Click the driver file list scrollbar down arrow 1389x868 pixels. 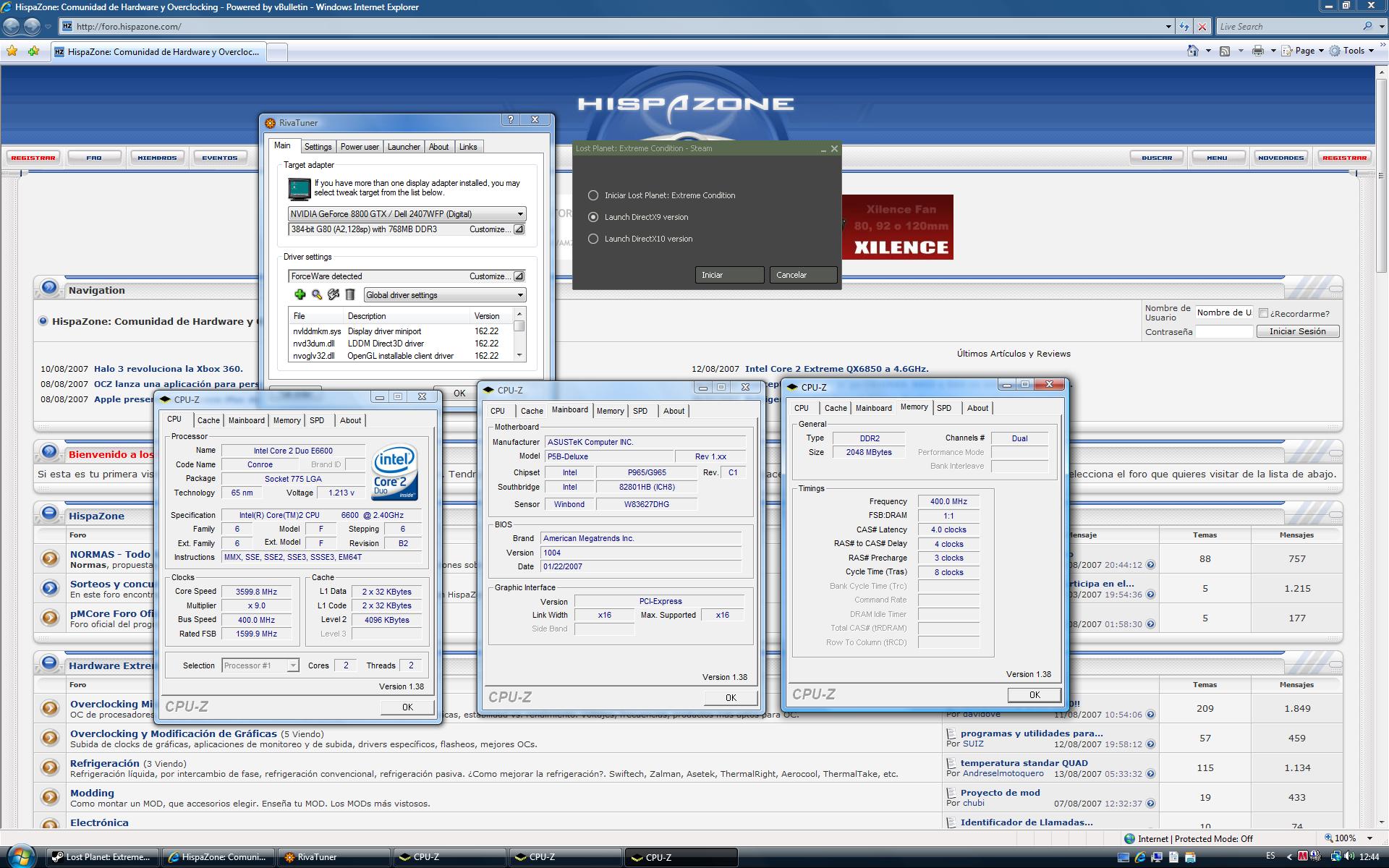pyautogui.click(x=519, y=355)
